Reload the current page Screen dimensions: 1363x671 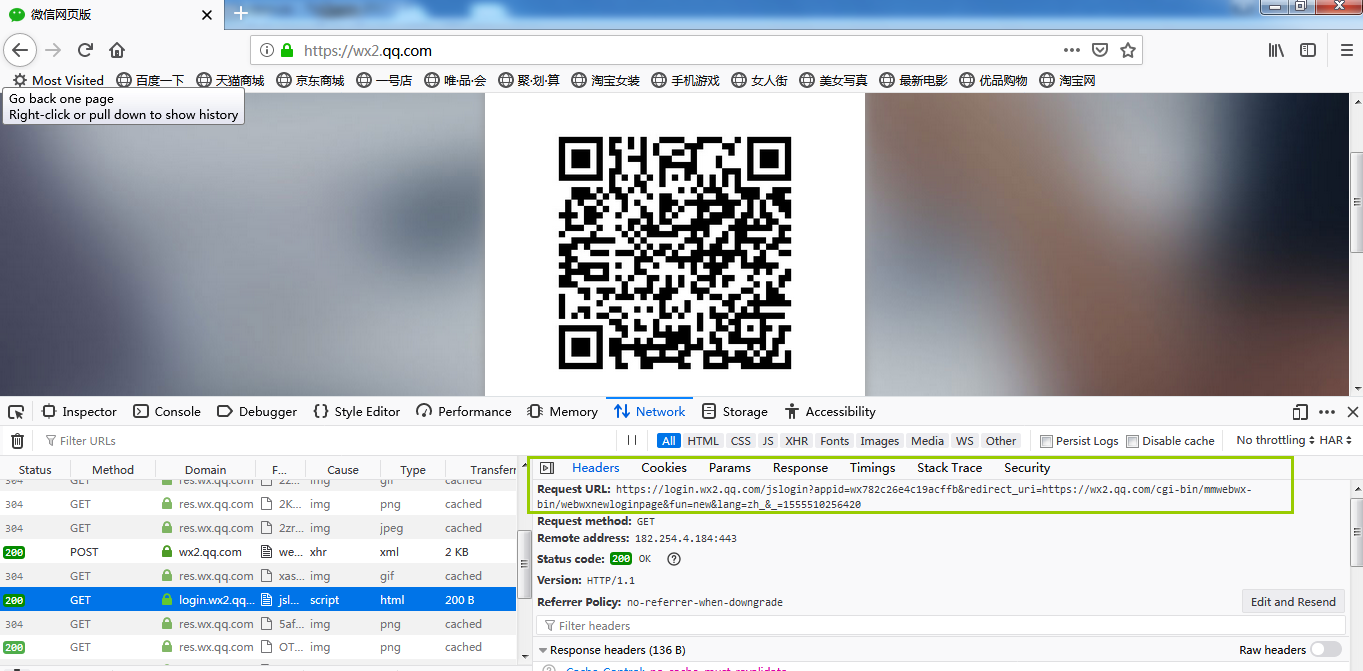pyautogui.click(x=85, y=50)
